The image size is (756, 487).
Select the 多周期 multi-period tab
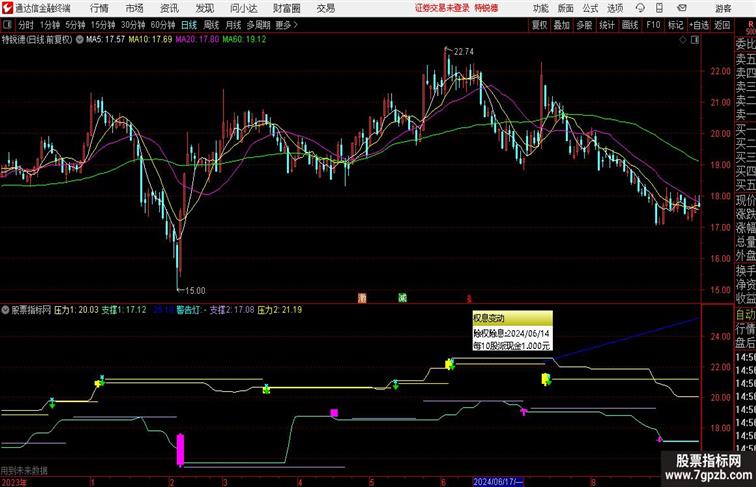pos(258,25)
